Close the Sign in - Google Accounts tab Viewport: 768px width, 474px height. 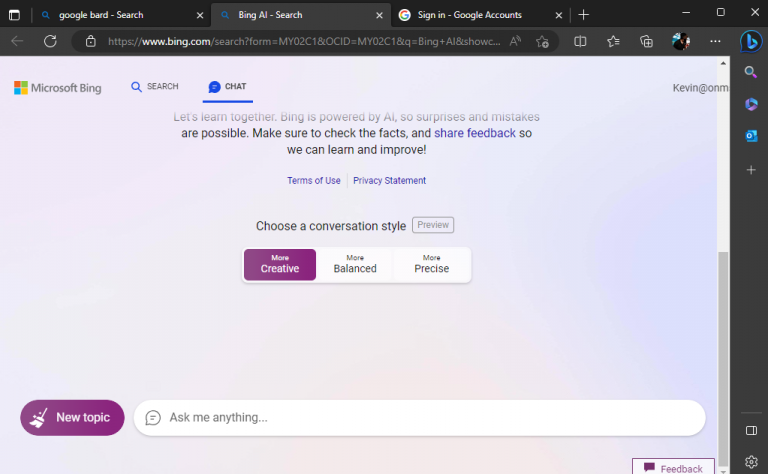coord(558,15)
